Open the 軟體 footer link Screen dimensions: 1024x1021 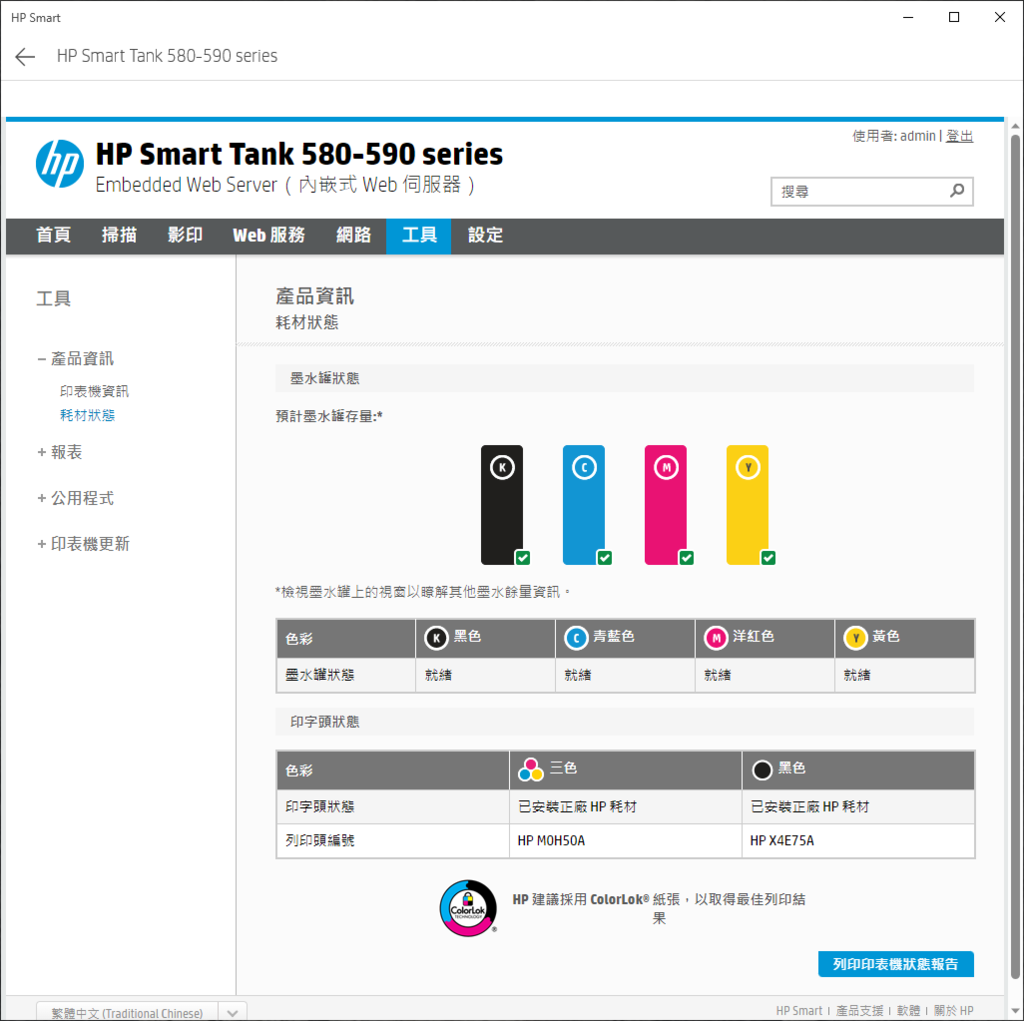(x=908, y=1011)
